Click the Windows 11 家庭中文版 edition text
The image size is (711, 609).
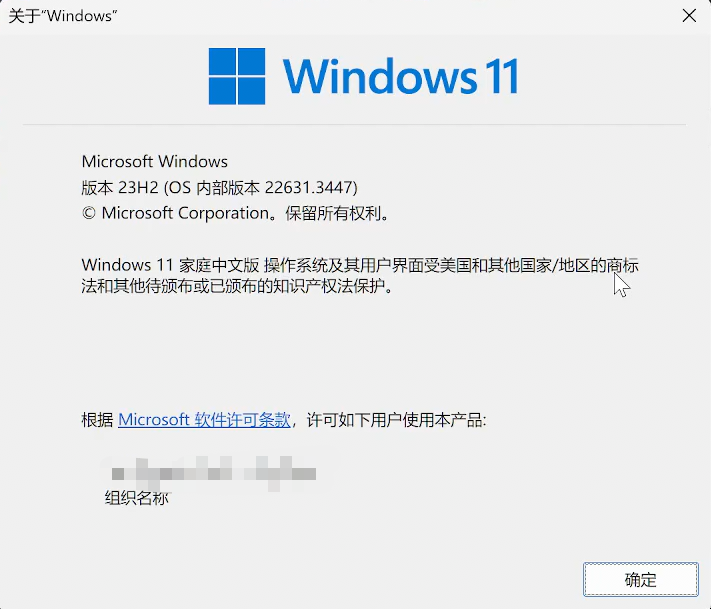coord(170,265)
